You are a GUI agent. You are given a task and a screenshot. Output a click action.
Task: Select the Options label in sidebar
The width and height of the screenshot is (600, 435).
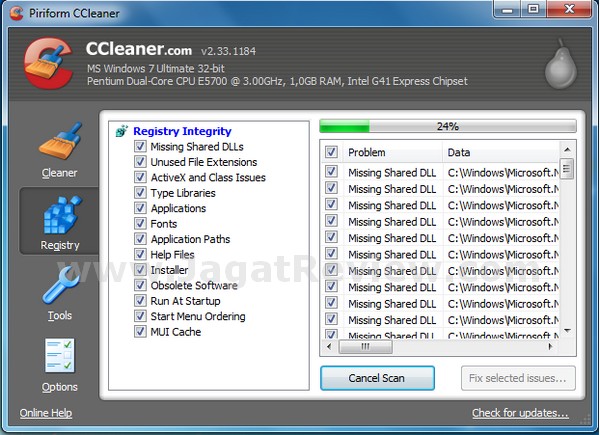coord(60,387)
